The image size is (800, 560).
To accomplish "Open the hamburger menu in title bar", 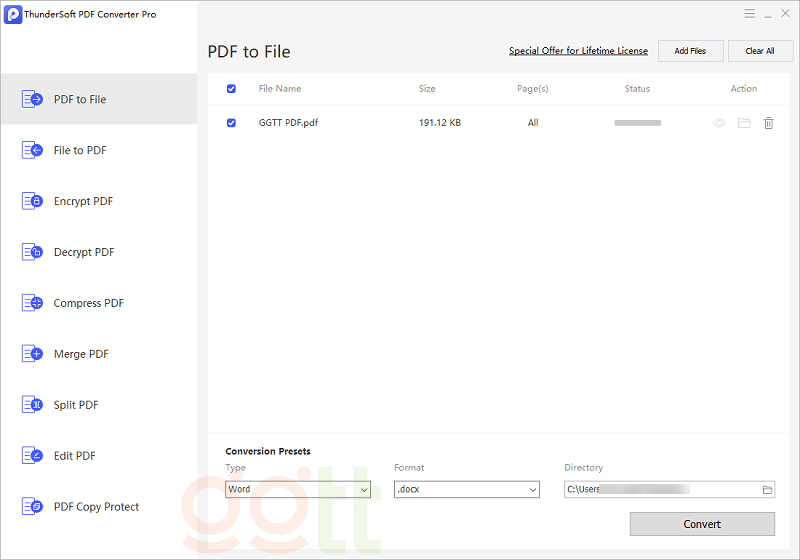I will pos(750,14).
